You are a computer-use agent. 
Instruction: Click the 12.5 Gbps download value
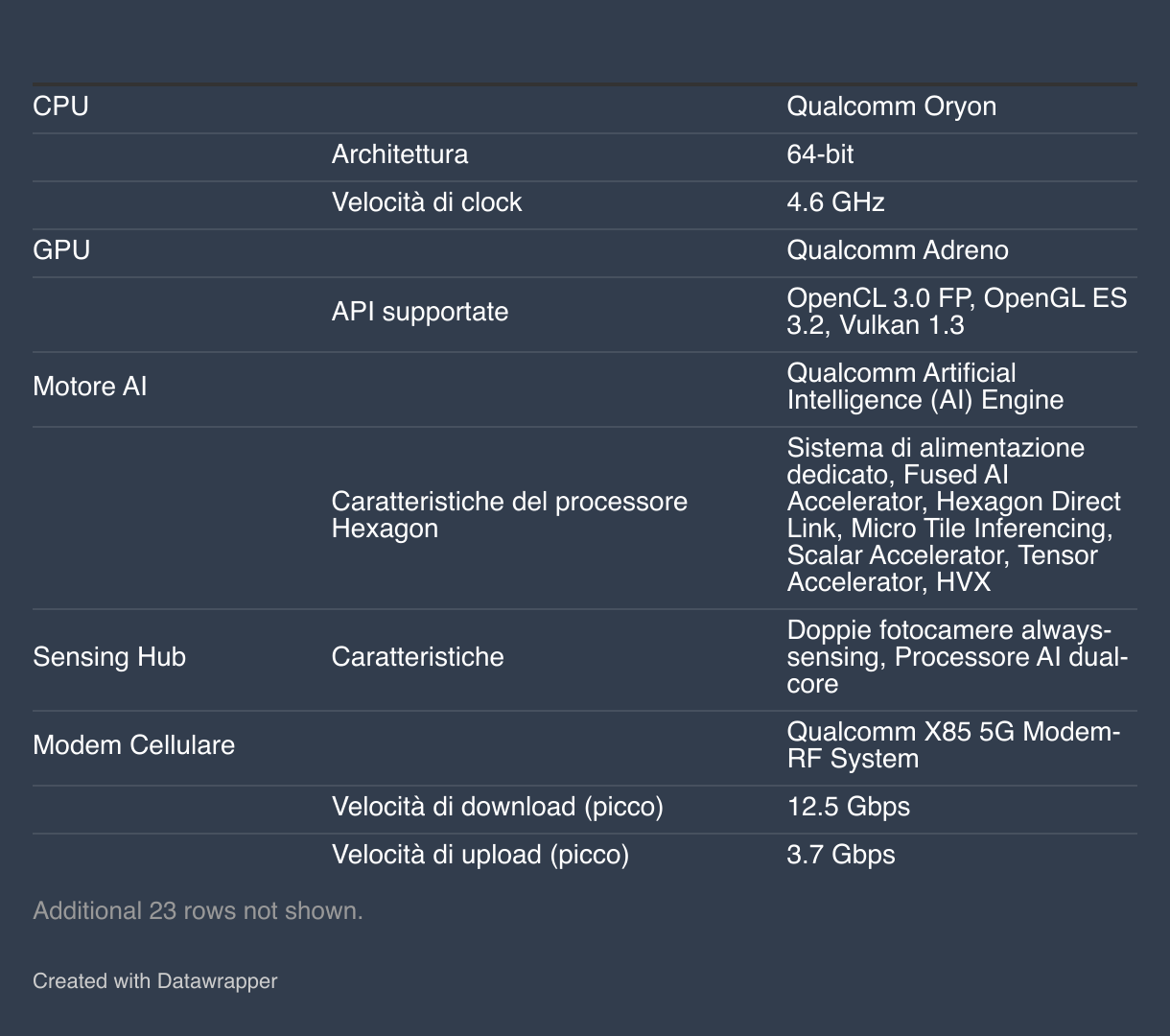(848, 807)
